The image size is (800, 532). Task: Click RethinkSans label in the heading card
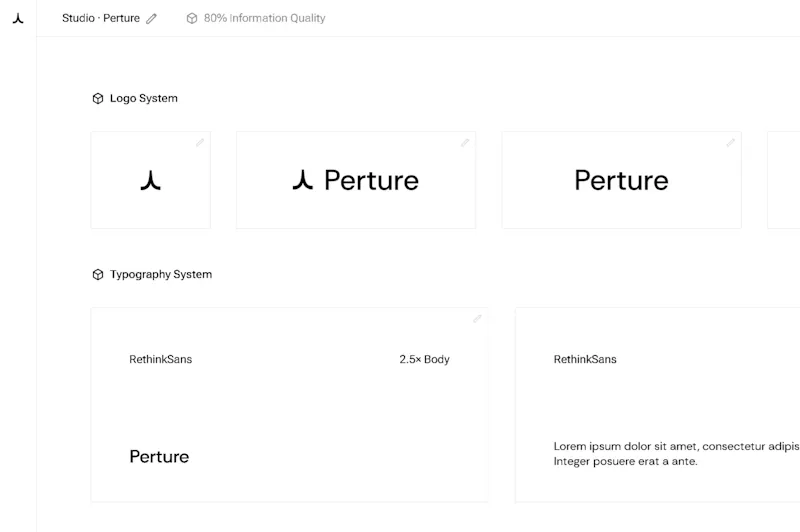pos(161,359)
